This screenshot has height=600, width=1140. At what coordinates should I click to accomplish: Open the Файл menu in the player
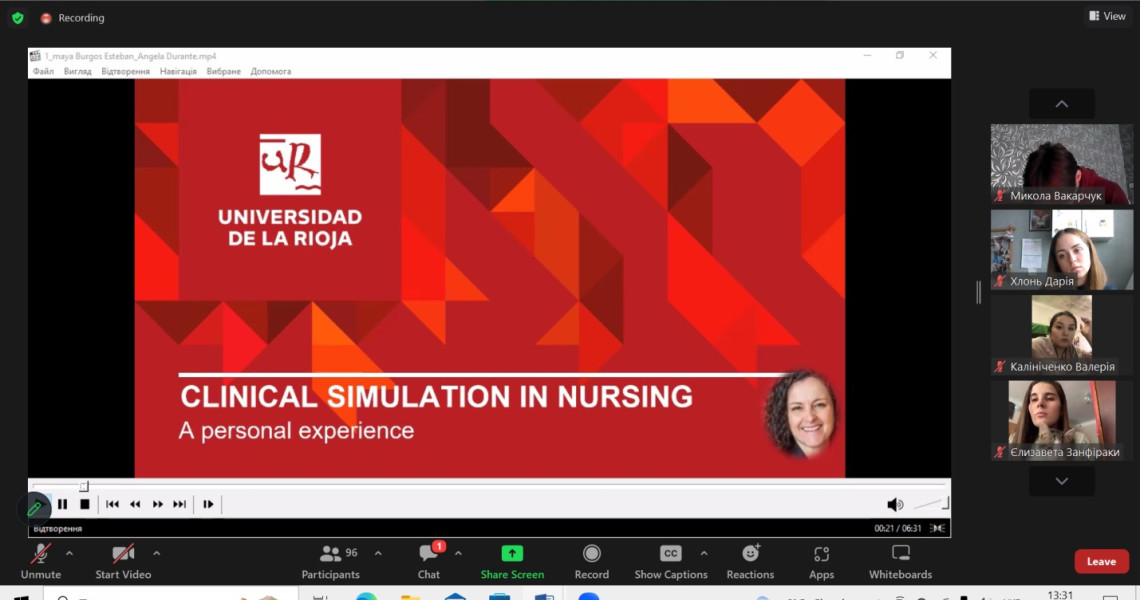(x=43, y=71)
